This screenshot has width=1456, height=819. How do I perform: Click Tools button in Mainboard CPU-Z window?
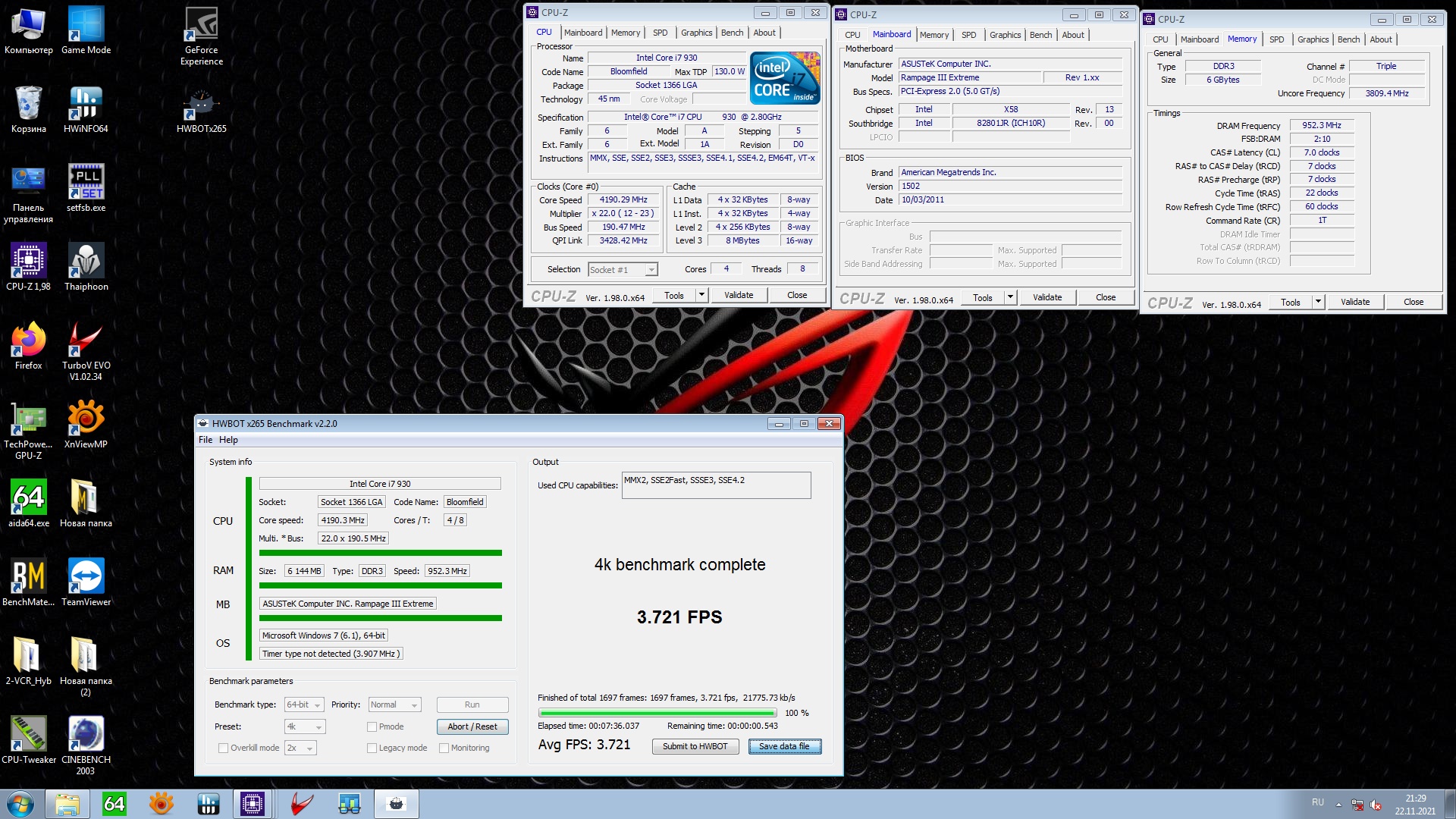tap(983, 297)
